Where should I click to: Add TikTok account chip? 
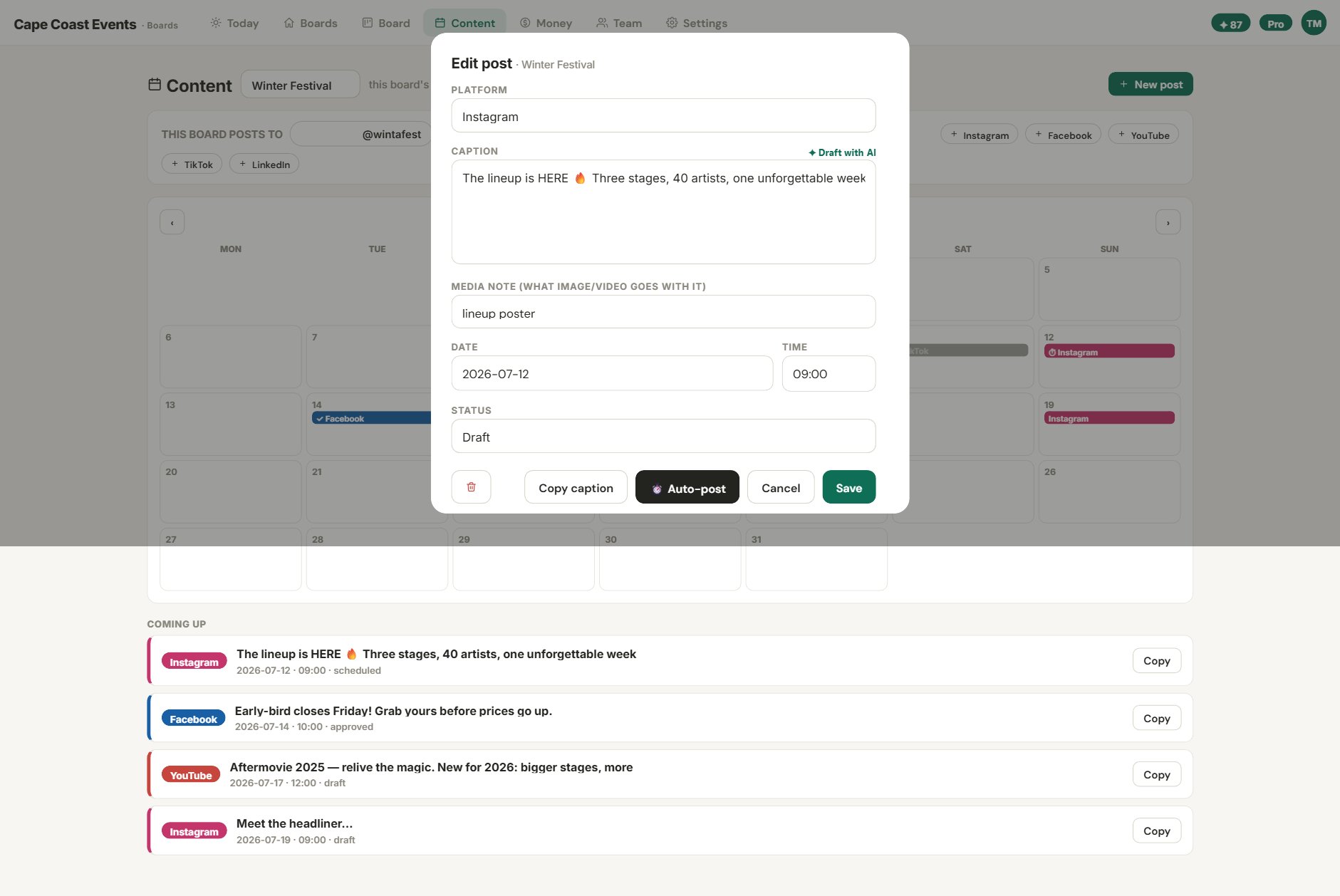click(x=192, y=164)
